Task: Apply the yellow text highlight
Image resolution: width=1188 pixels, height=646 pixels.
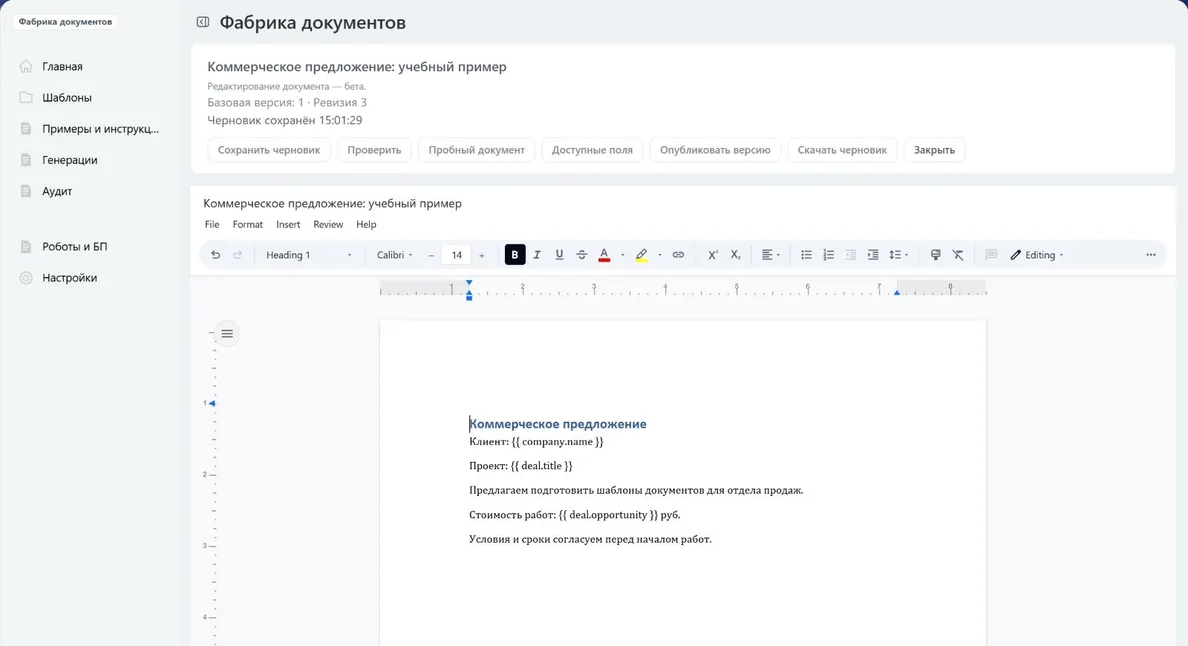Action: 642,255
